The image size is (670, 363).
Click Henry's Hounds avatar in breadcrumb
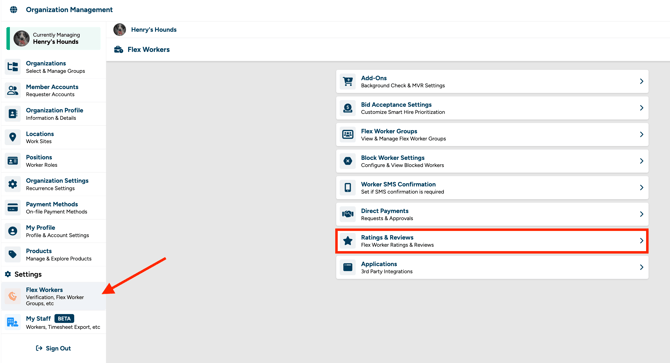(x=120, y=29)
